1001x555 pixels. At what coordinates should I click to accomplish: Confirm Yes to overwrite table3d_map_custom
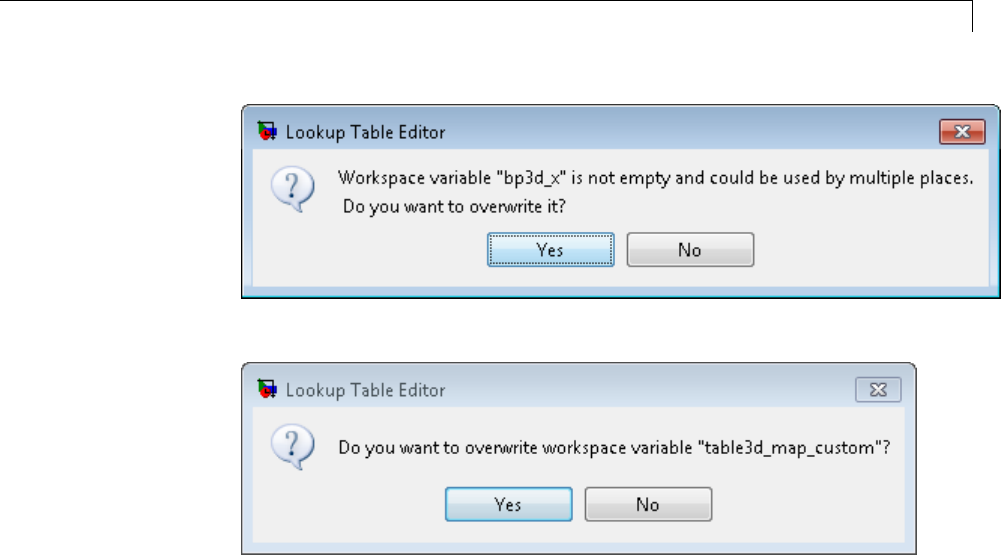click(508, 504)
